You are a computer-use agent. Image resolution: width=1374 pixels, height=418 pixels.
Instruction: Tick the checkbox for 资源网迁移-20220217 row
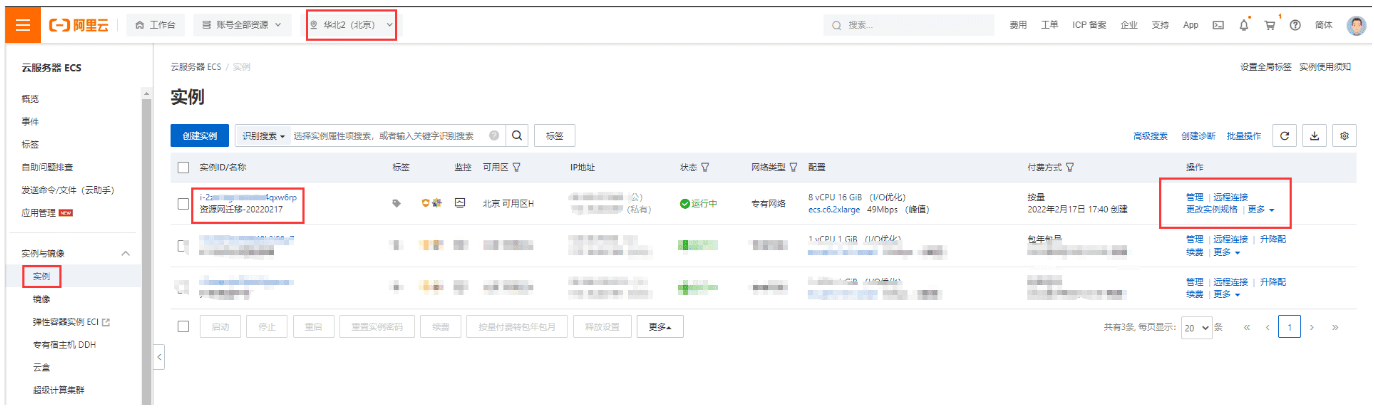(183, 203)
